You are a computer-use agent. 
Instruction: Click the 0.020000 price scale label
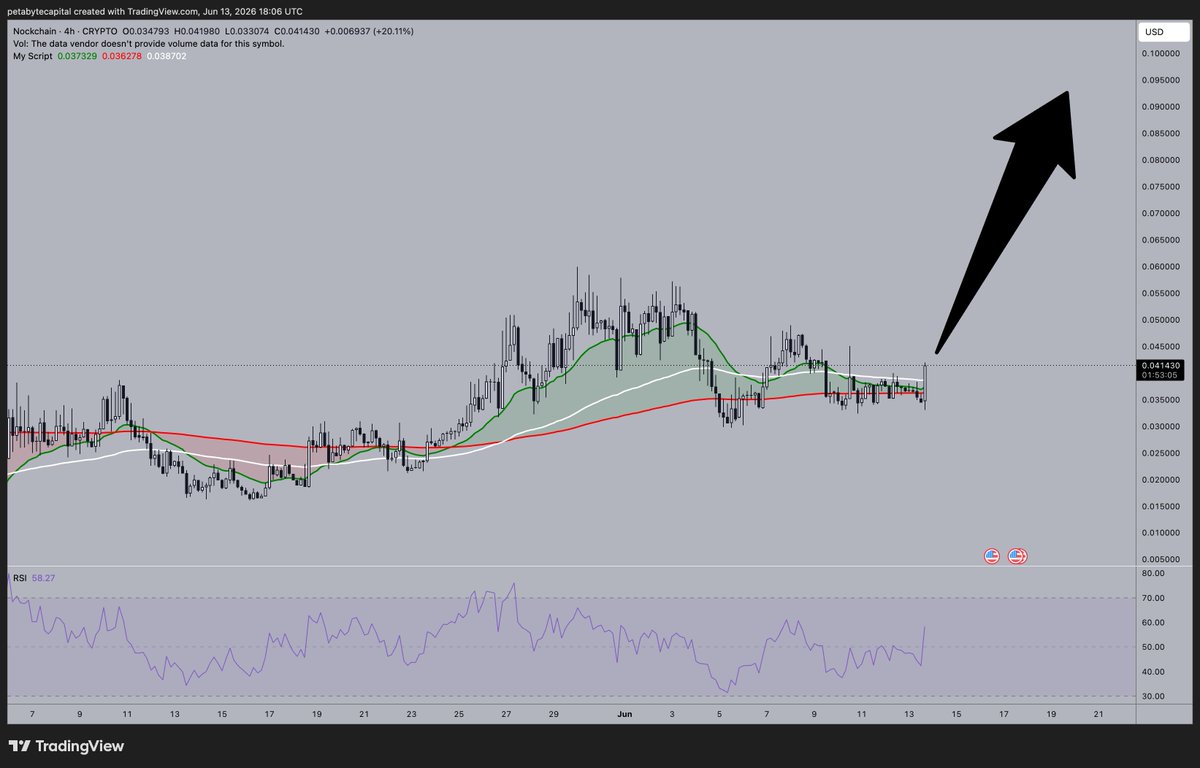(1163, 480)
